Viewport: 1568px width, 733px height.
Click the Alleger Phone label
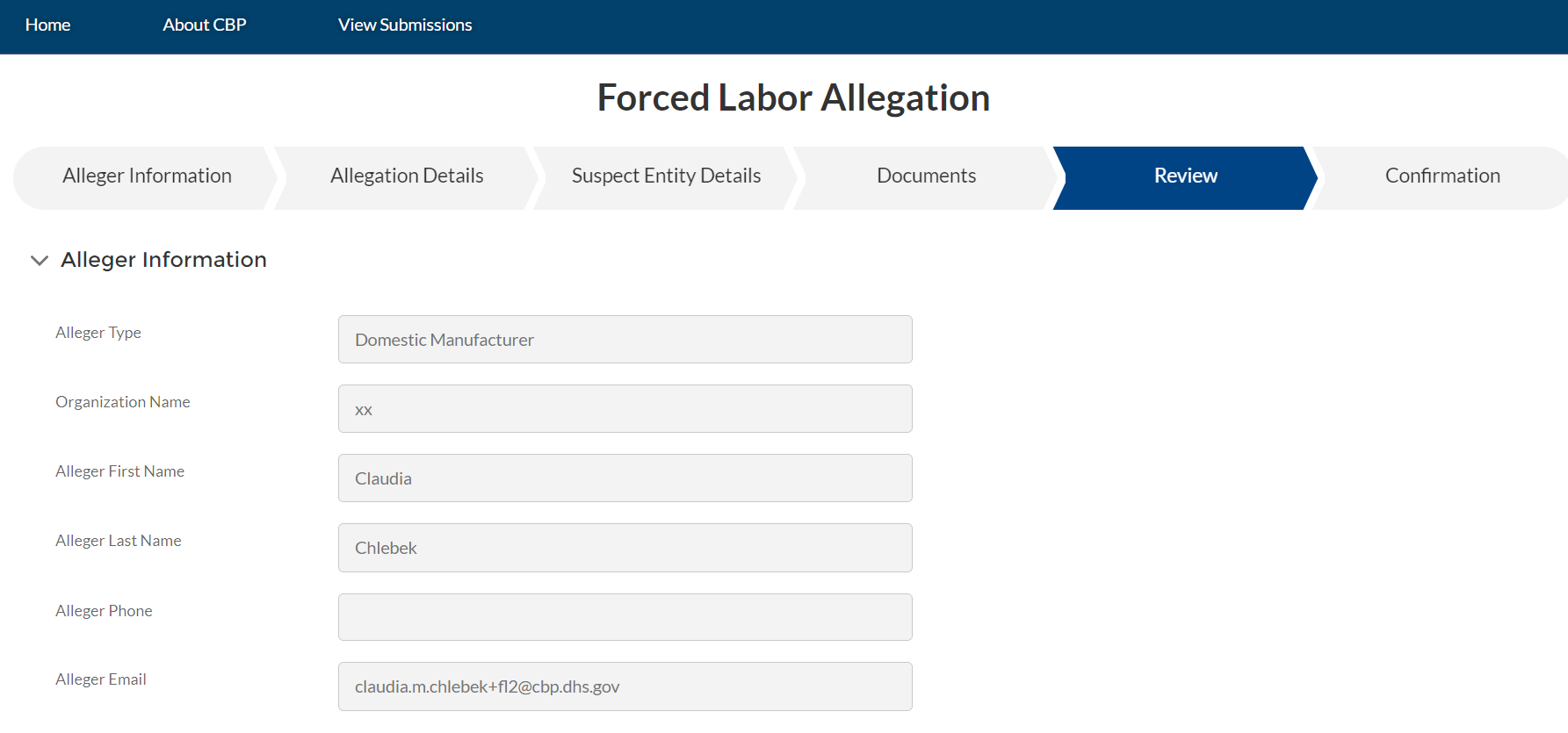[x=104, y=611]
